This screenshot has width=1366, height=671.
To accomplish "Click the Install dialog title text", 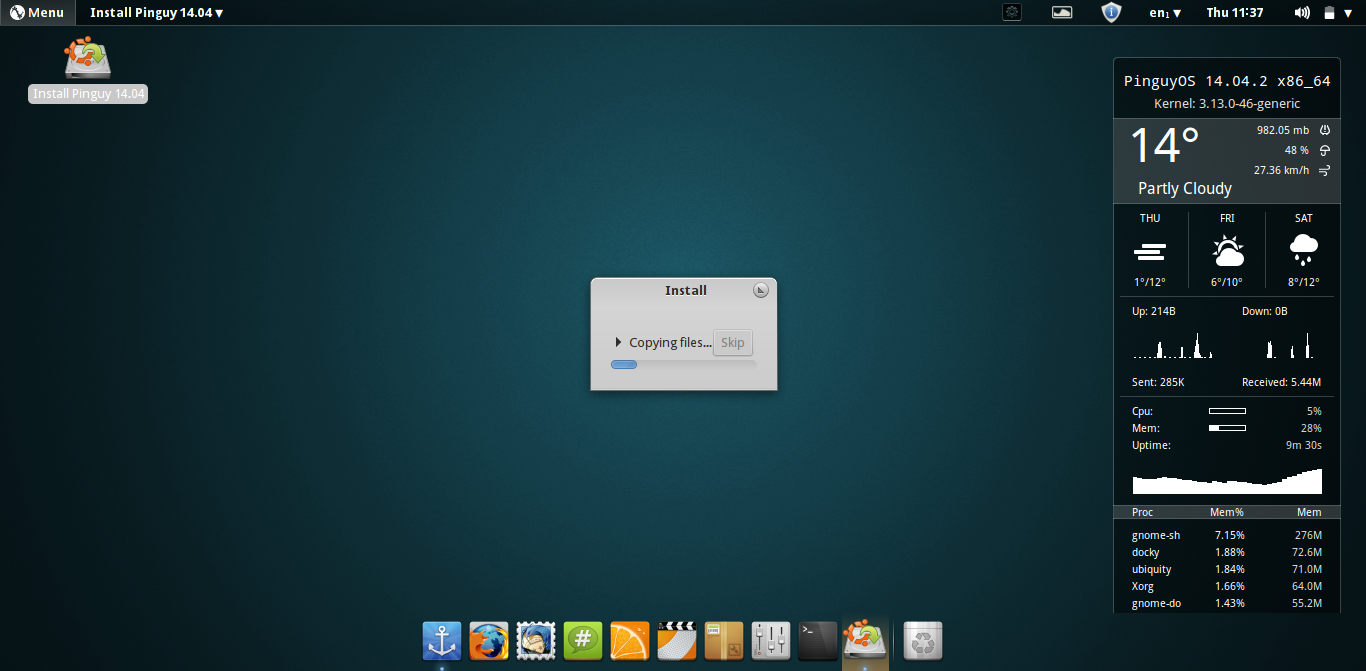I will 686,290.
